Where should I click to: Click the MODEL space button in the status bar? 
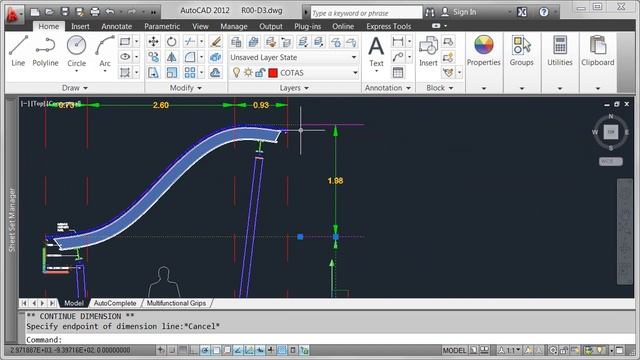(x=454, y=350)
